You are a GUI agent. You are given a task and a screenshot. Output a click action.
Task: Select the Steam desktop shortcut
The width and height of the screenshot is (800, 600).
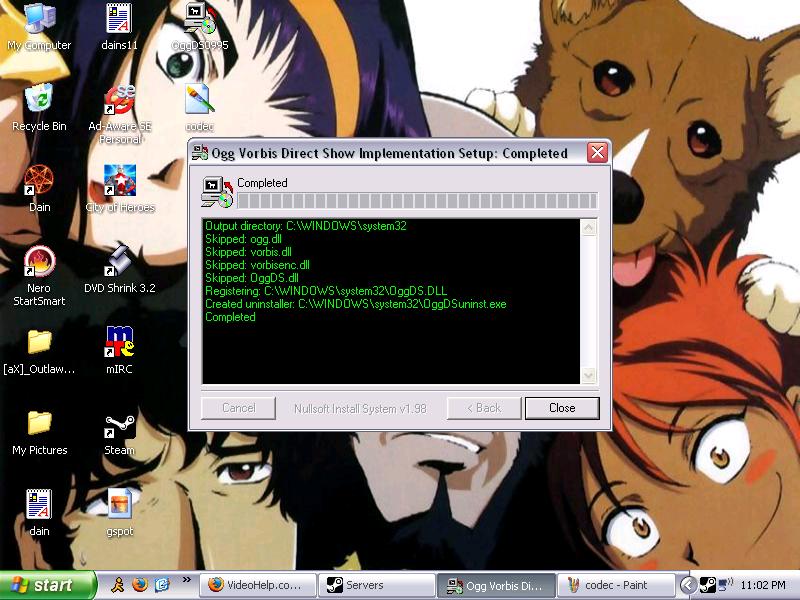[x=119, y=435]
